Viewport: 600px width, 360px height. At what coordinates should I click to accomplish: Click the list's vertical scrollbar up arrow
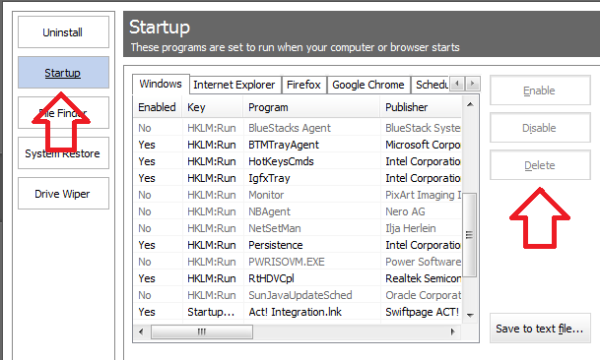(x=470, y=104)
